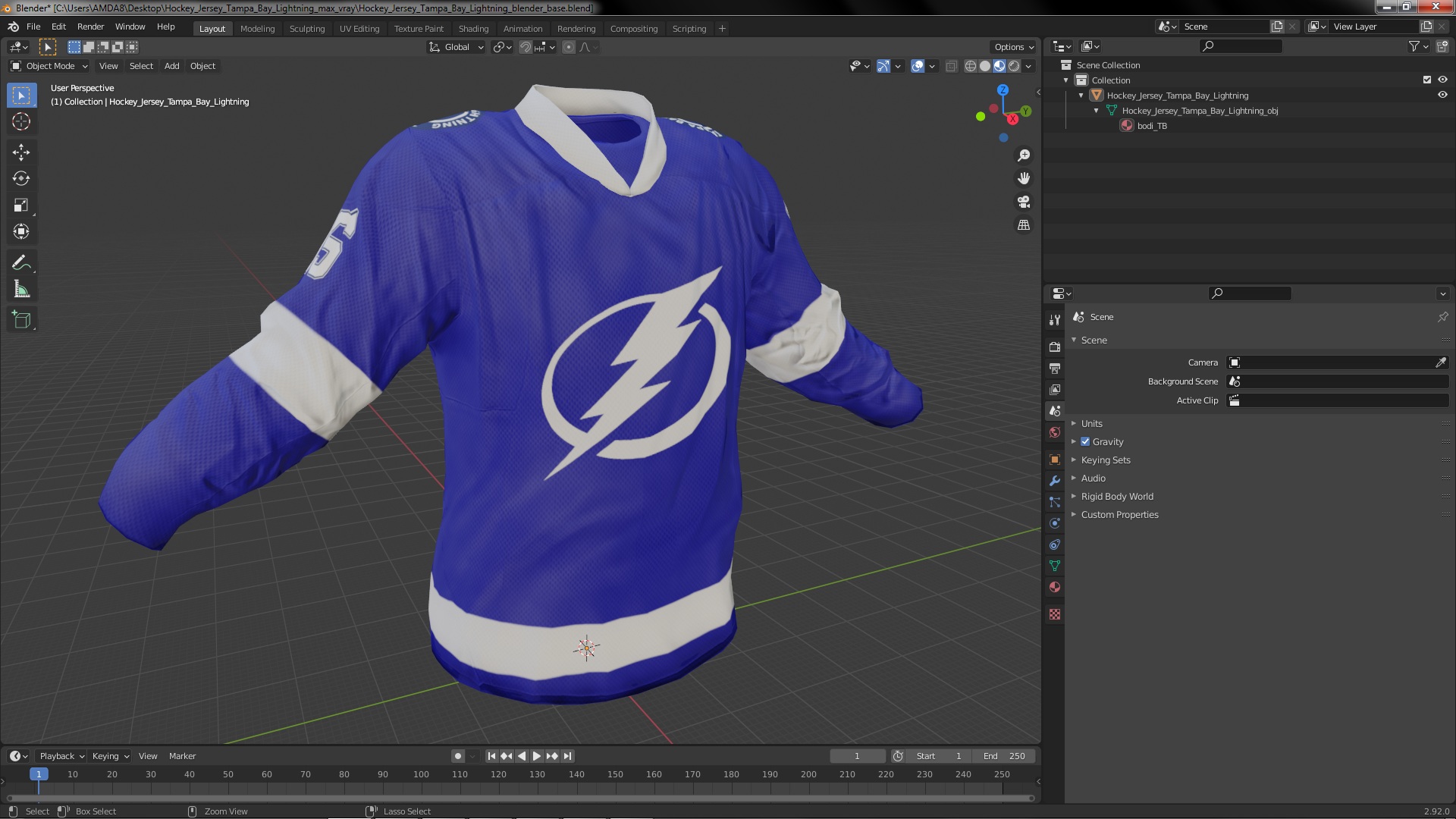The width and height of the screenshot is (1456, 819).
Task: Expand the Keying Sets panel
Action: tap(1105, 460)
